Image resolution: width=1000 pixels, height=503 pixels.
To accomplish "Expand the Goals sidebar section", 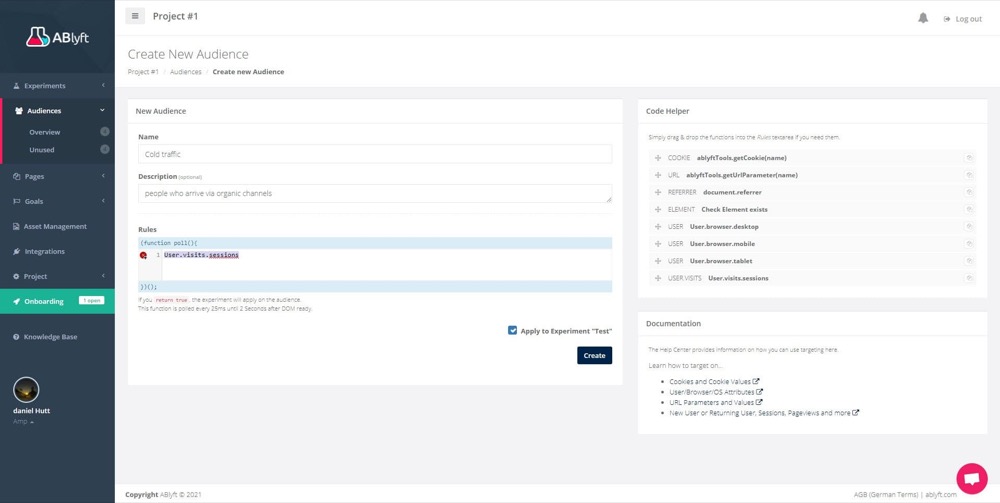I will click(x=57, y=201).
